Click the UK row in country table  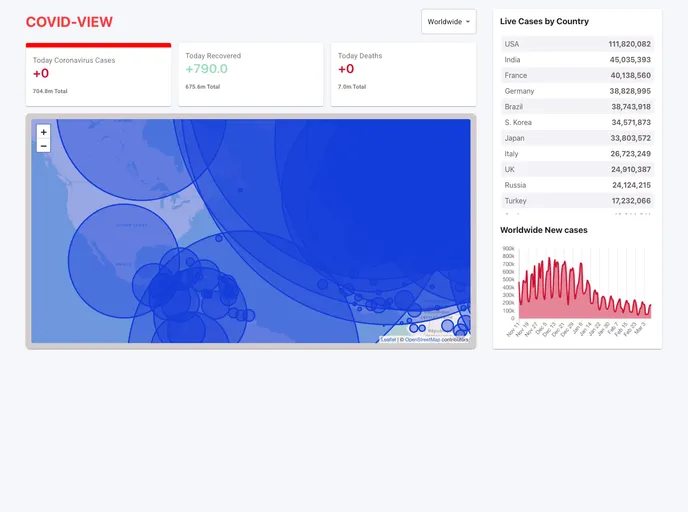point(577,169)
